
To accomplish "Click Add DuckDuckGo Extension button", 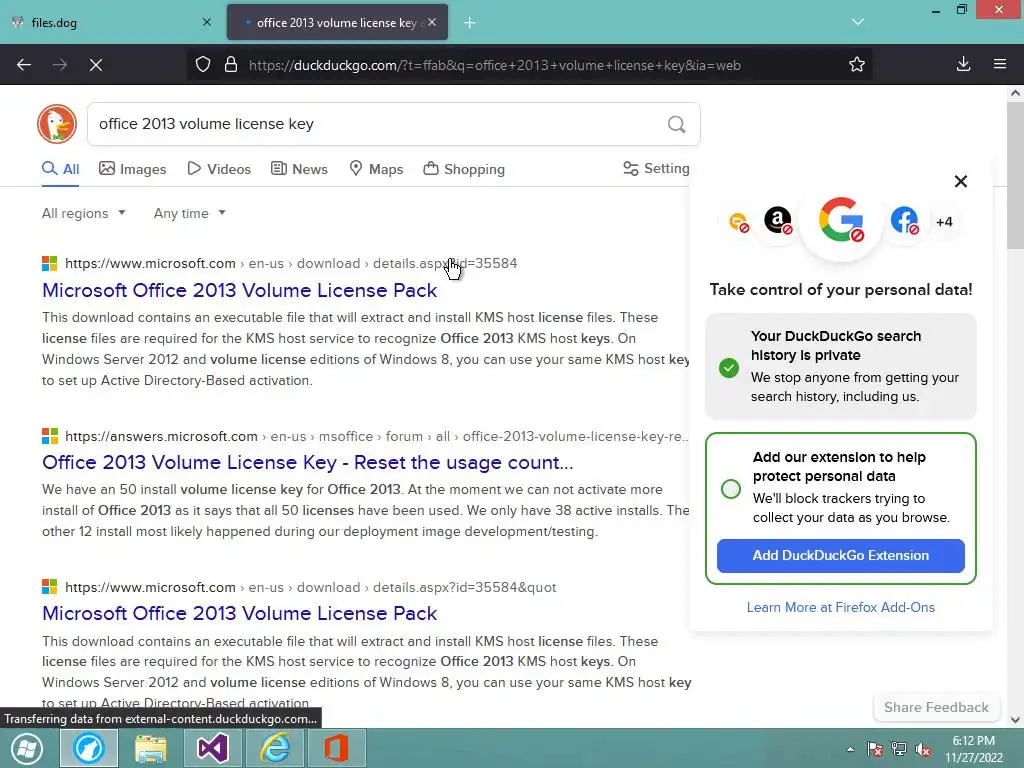I will [840, 556].
